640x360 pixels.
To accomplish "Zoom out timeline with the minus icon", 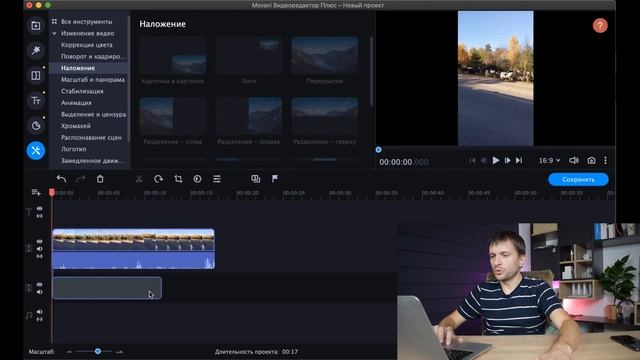I will click(69, 351).
